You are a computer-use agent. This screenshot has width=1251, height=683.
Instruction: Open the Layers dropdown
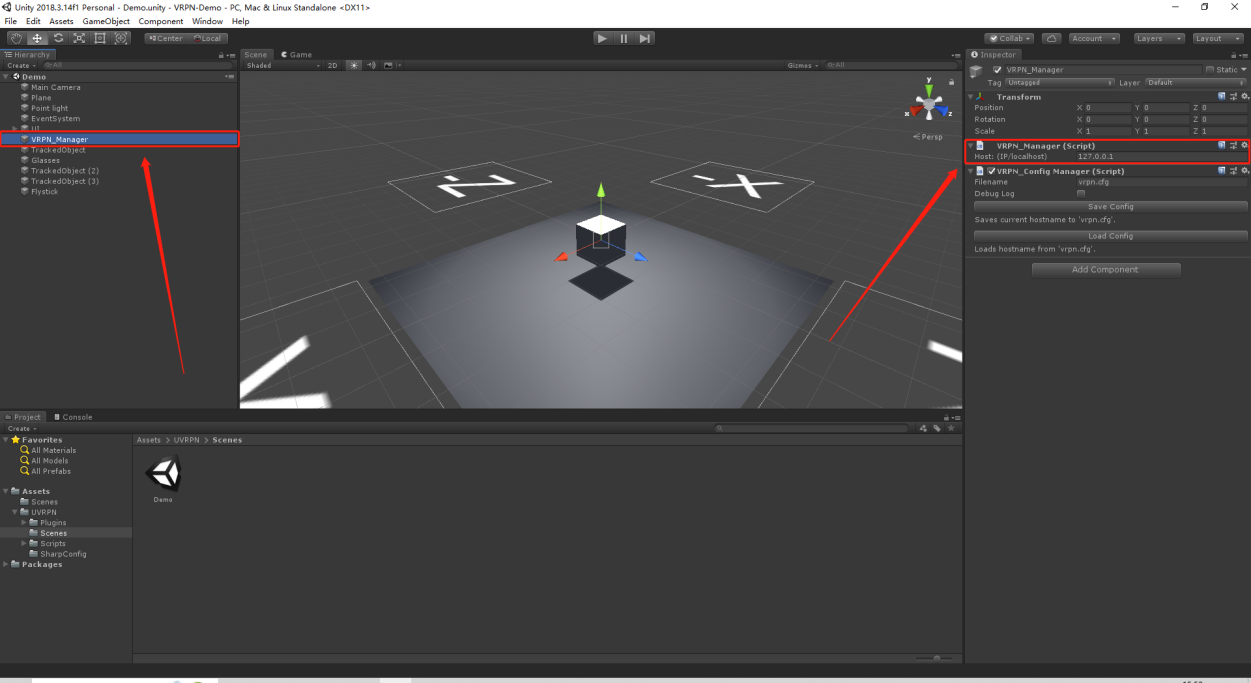1159,38
